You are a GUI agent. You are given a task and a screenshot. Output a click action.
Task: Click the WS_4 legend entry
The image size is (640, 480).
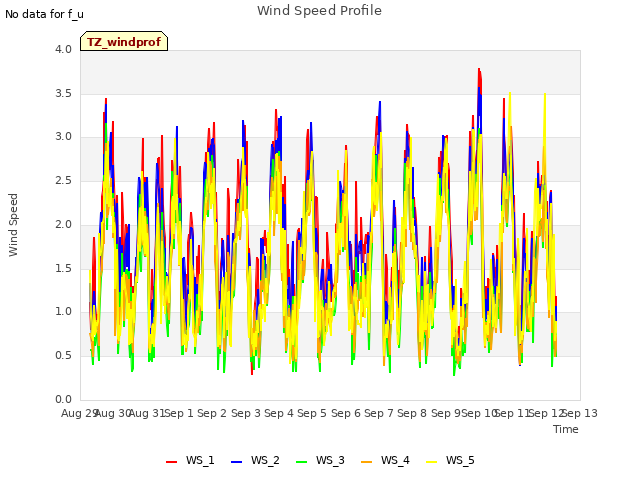click(x=385, y=460)
